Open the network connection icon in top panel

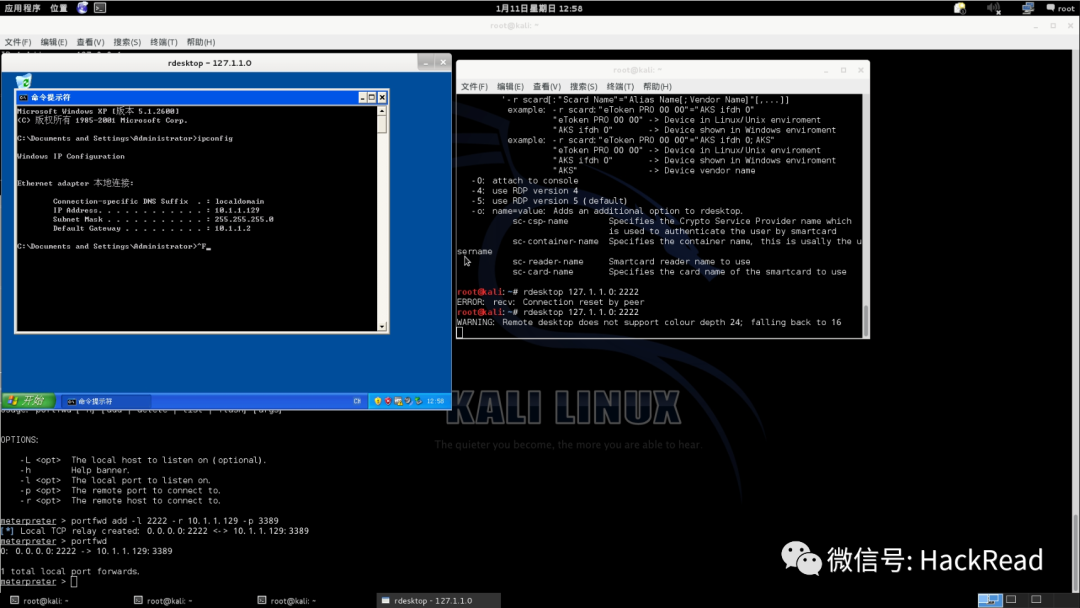coord(1028,8)
